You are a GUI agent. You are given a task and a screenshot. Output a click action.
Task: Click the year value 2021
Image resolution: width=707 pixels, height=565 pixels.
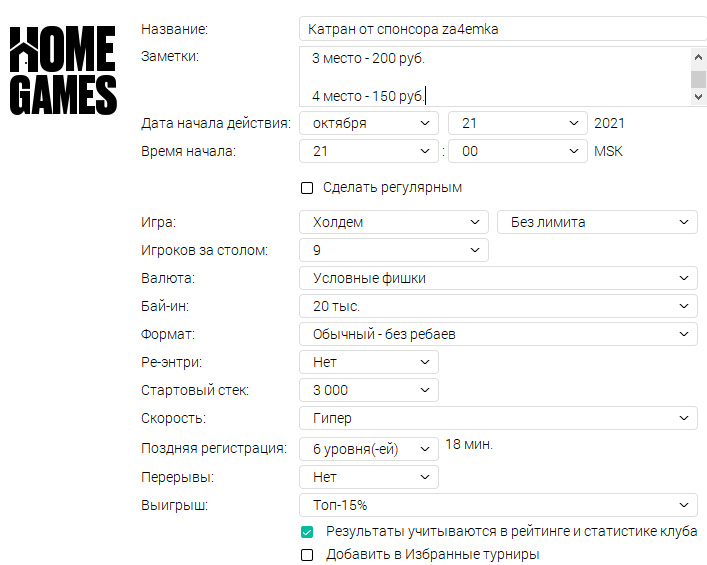pyautogui.click(x=609, y=123)
